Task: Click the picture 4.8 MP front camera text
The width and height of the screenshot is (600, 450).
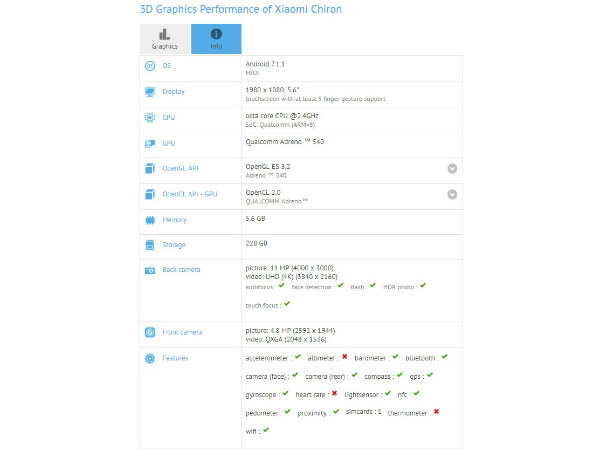Action: click(x=290, y=331)
